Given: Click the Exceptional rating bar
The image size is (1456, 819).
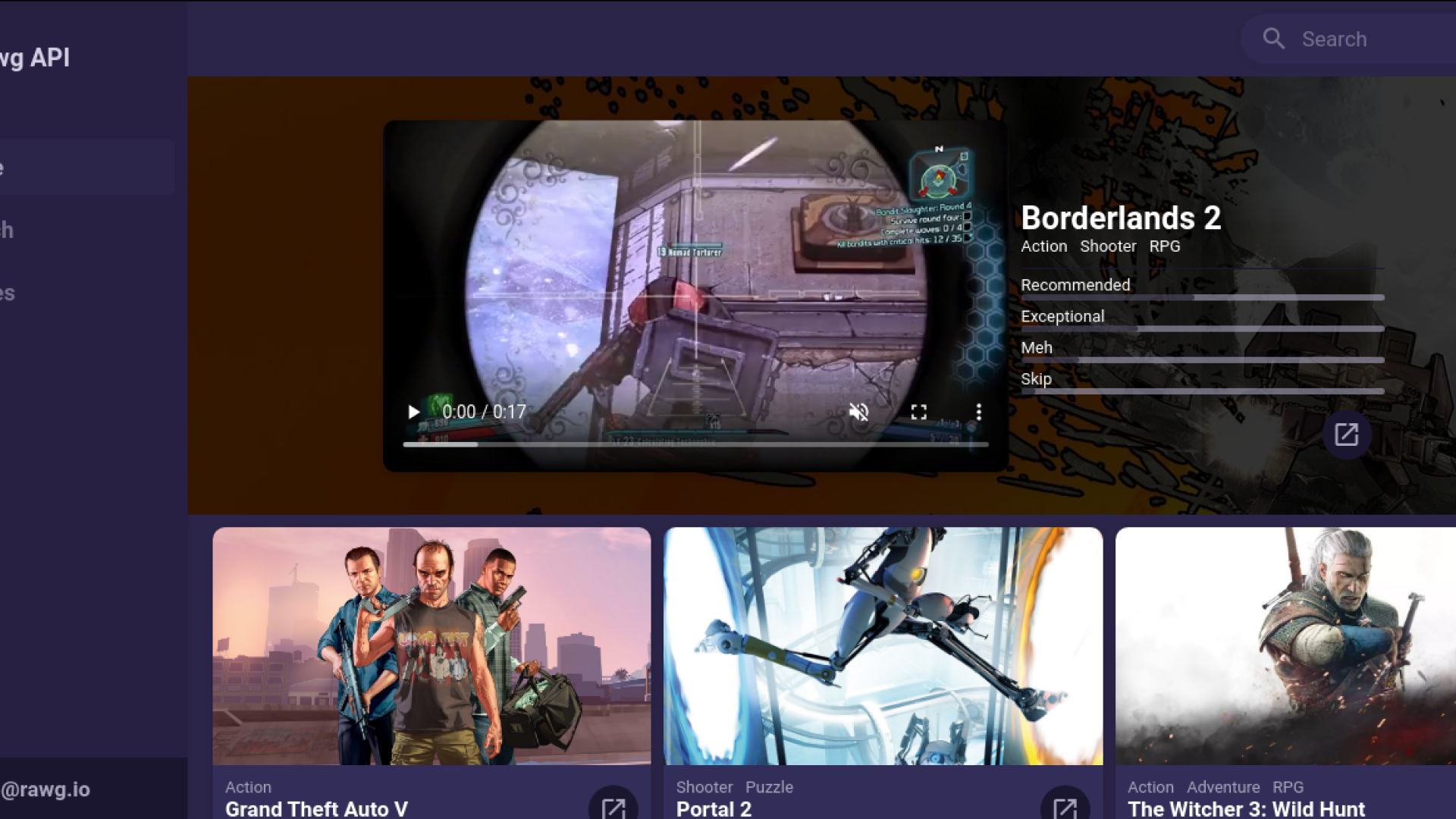Looking at the screenshot, I should [1202, 329].
